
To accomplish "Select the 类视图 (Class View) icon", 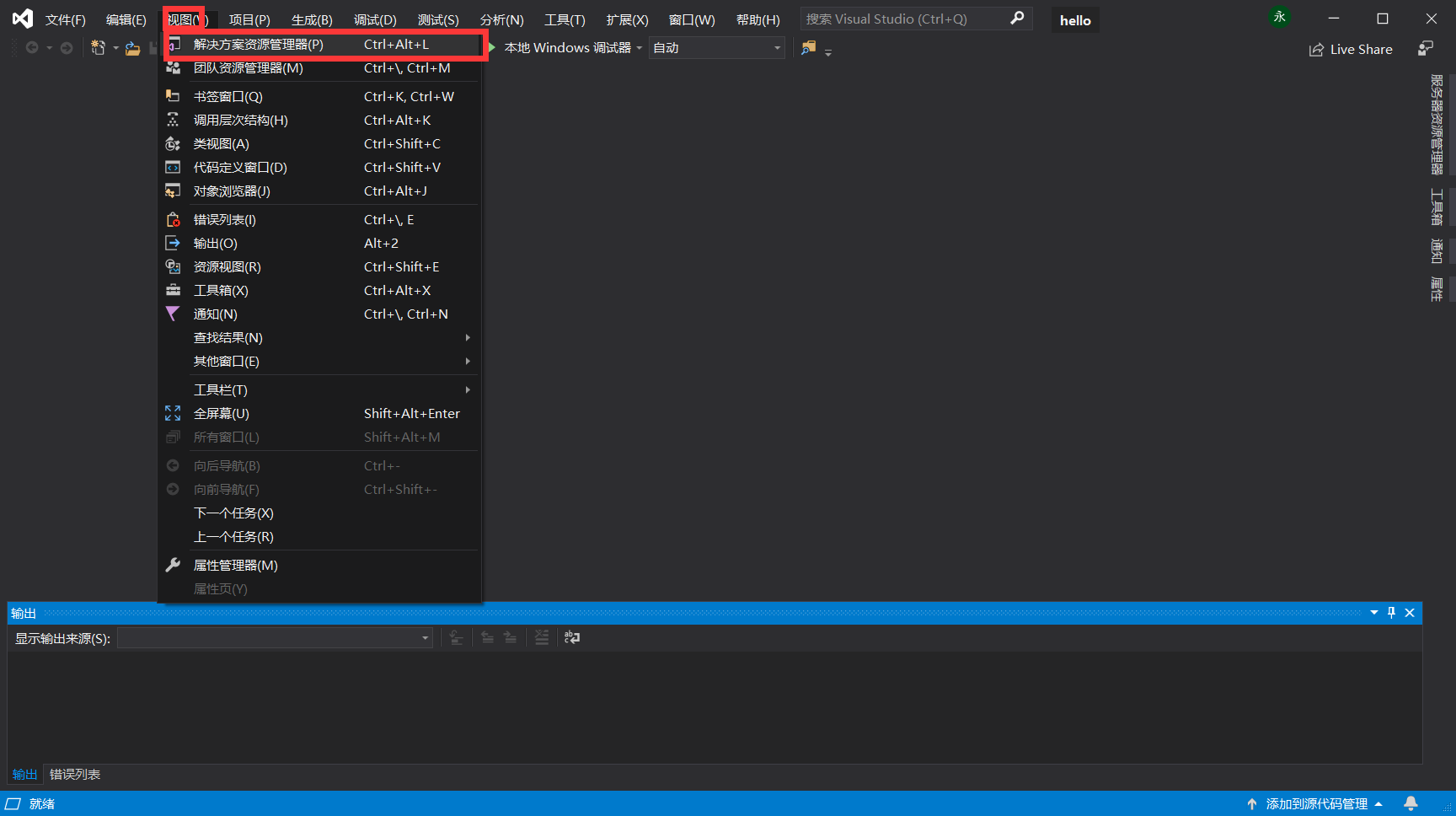I will pyautogui.click(x=173, y=143).
